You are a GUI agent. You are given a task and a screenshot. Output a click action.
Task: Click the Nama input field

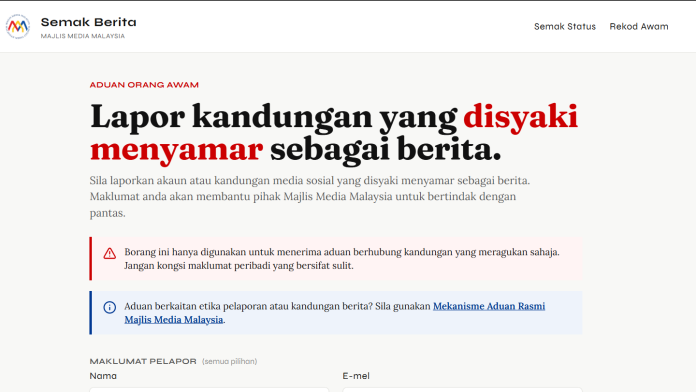209,390
